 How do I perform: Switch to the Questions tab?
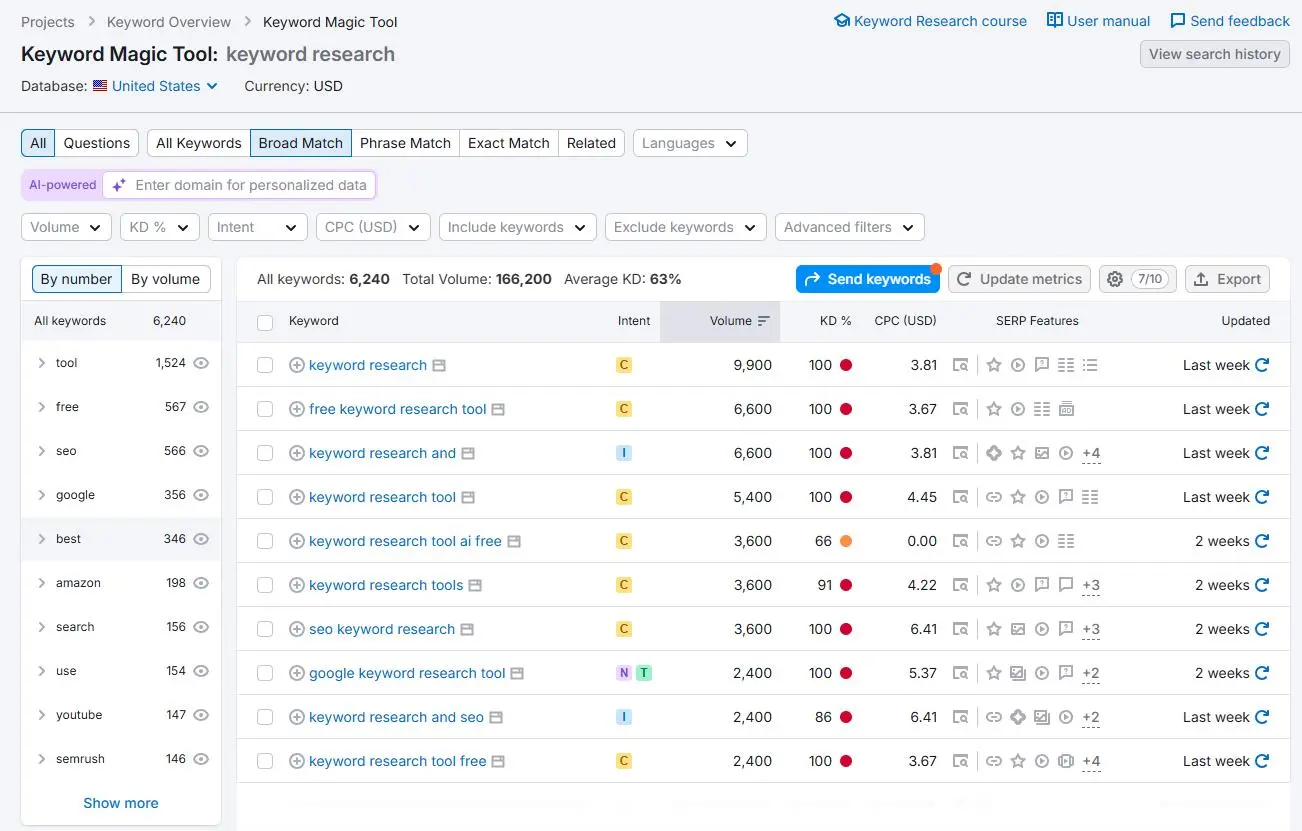point(97,143)
